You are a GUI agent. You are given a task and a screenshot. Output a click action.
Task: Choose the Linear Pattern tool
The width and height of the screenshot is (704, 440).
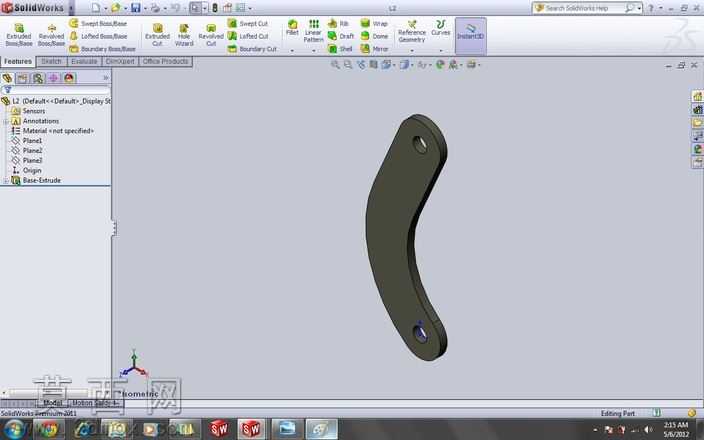coord(313,31)
